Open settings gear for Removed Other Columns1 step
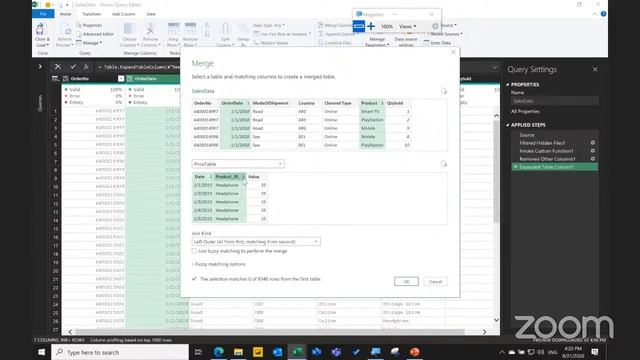The image size is (640, 360). point(593,159)
